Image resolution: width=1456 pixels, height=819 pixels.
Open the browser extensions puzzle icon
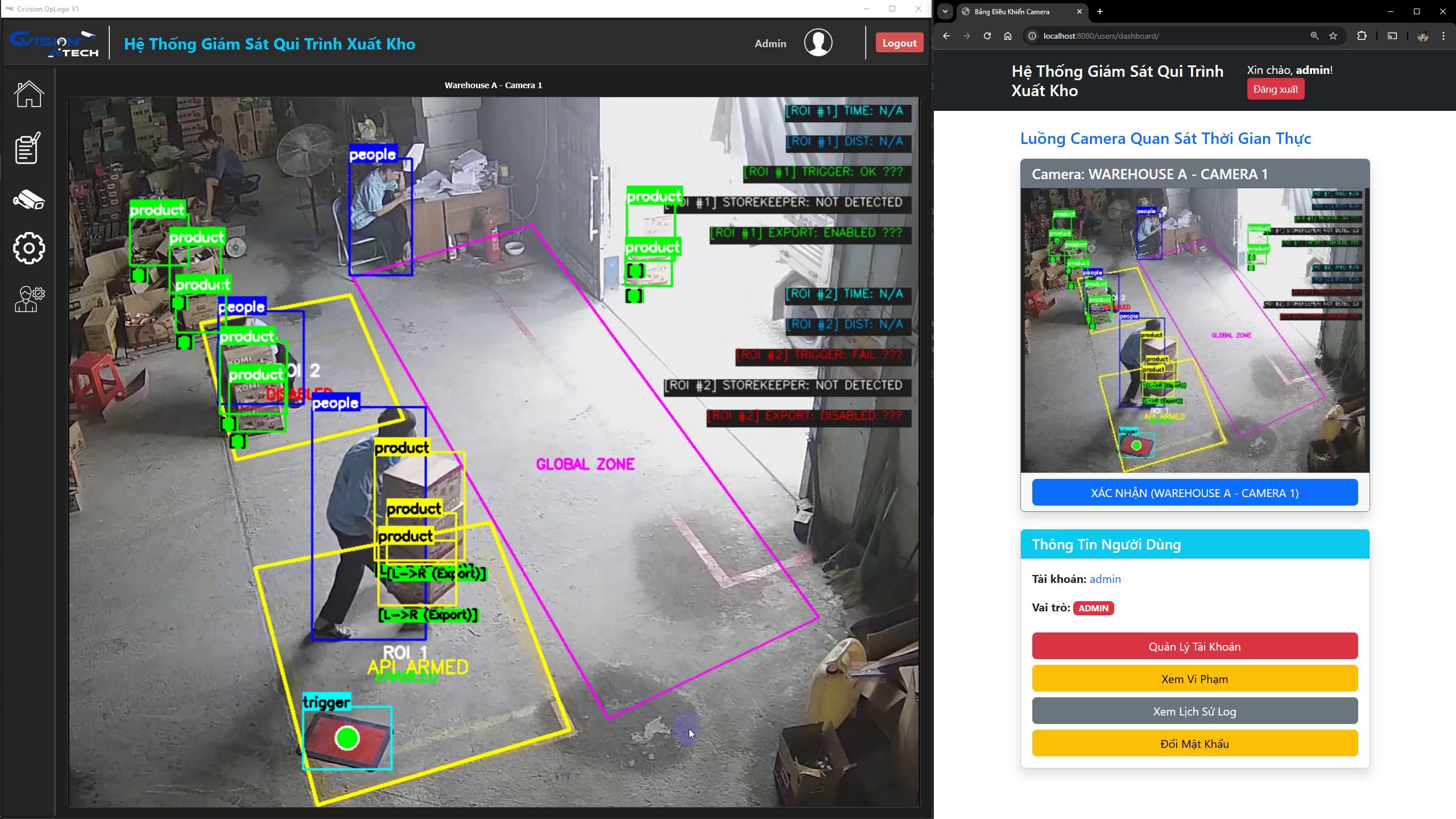(x=1362, y=36)
